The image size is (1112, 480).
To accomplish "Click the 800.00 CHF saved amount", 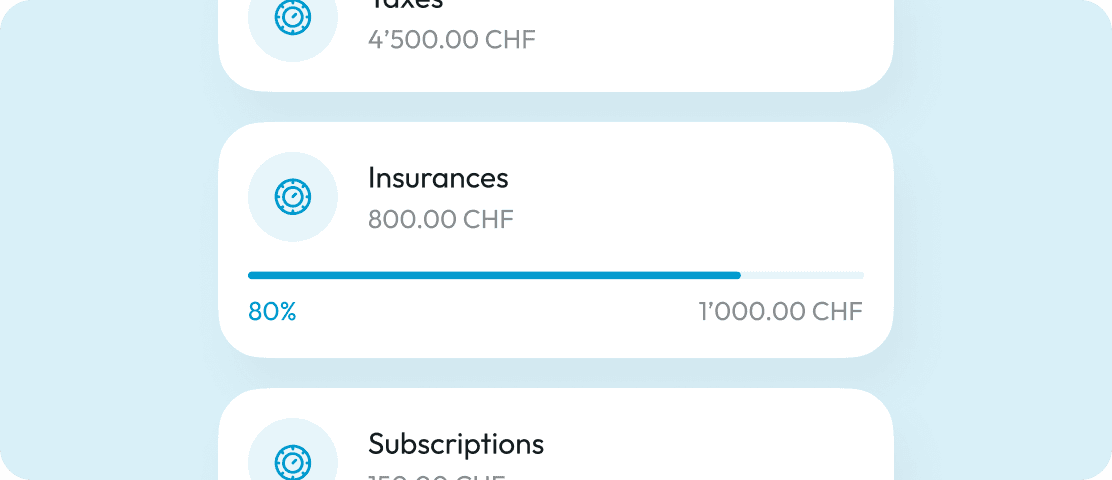I will coord(440,220).
